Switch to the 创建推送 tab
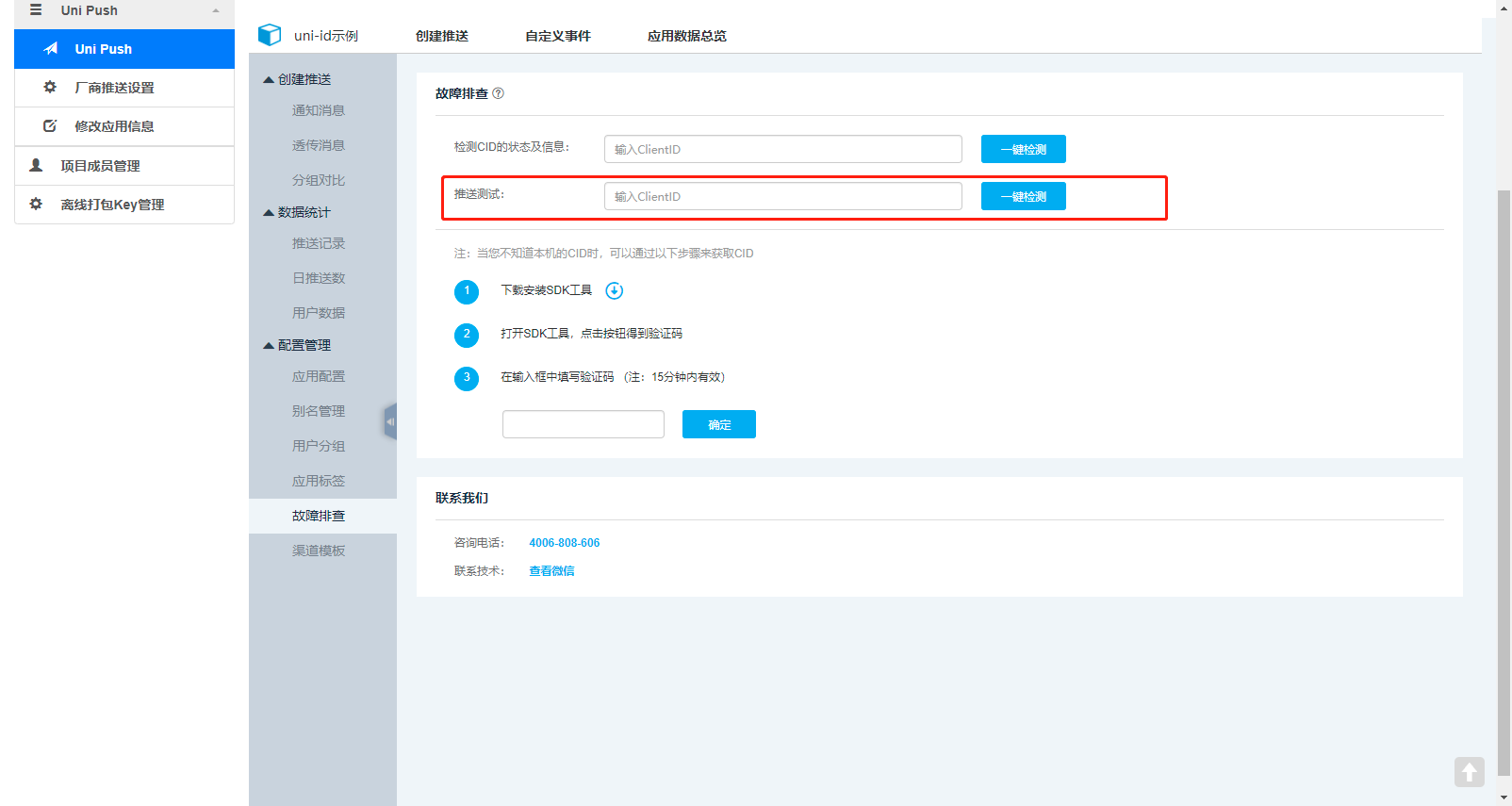Image resolution: width=1512 pixels, height=806 pixels. [x=442, y=36]
